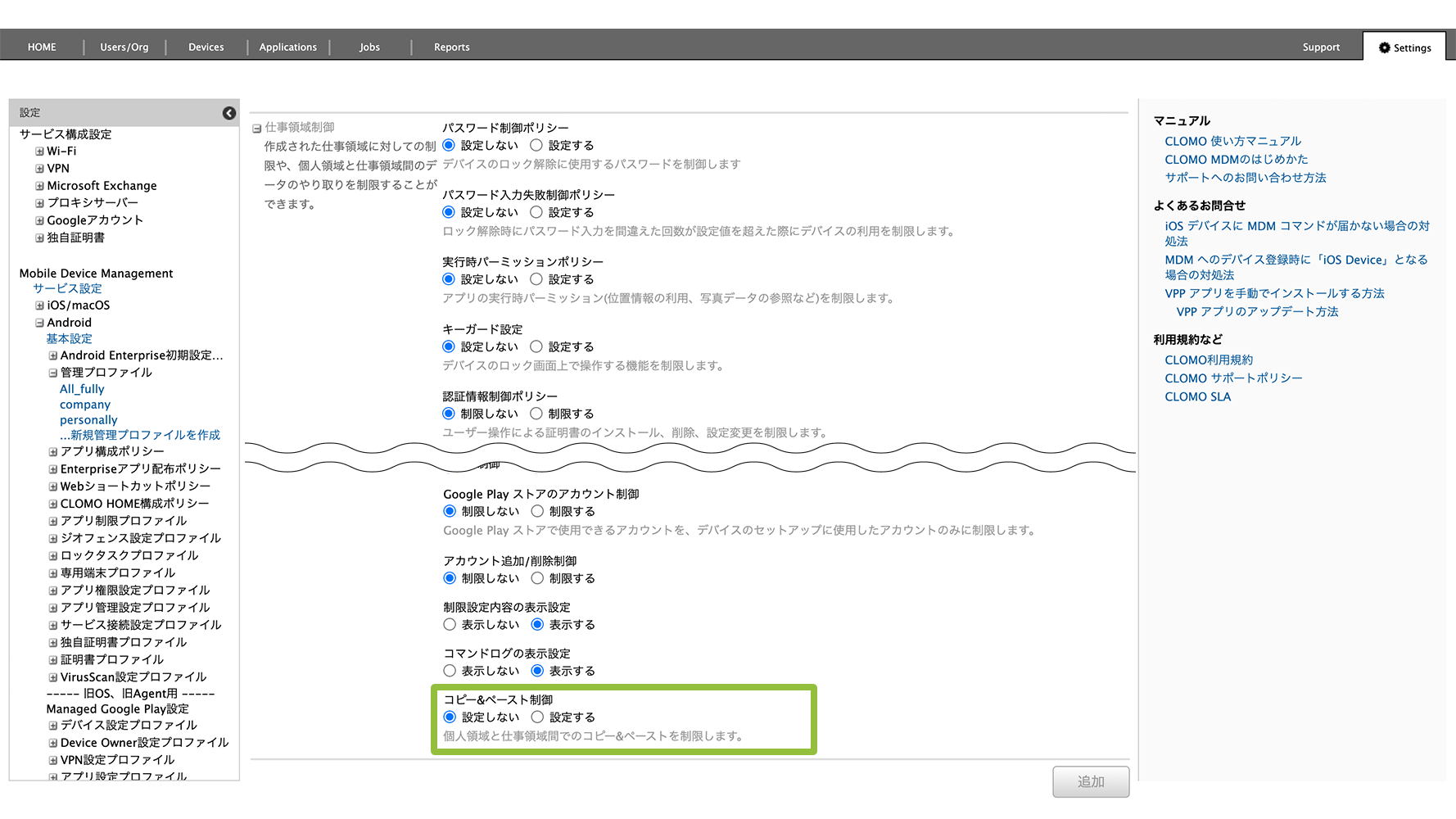The image size is (1456, 819).
Task: Expand the Googleアカウント plus icon
Action: (39, 220)
